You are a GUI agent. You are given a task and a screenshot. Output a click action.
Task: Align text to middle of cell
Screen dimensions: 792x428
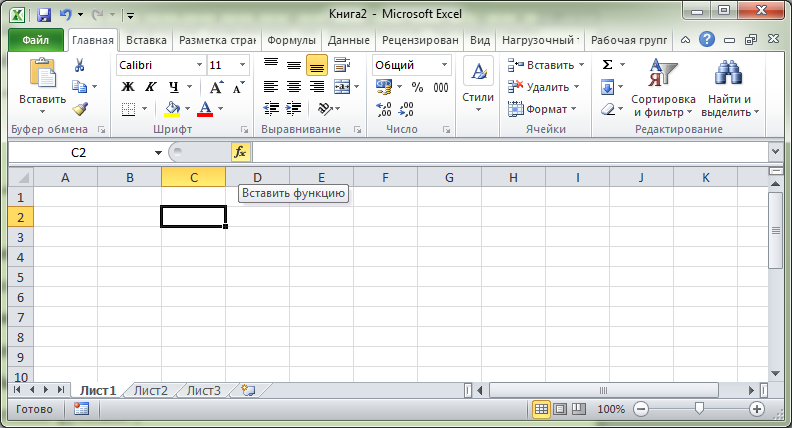click(293, 65)
